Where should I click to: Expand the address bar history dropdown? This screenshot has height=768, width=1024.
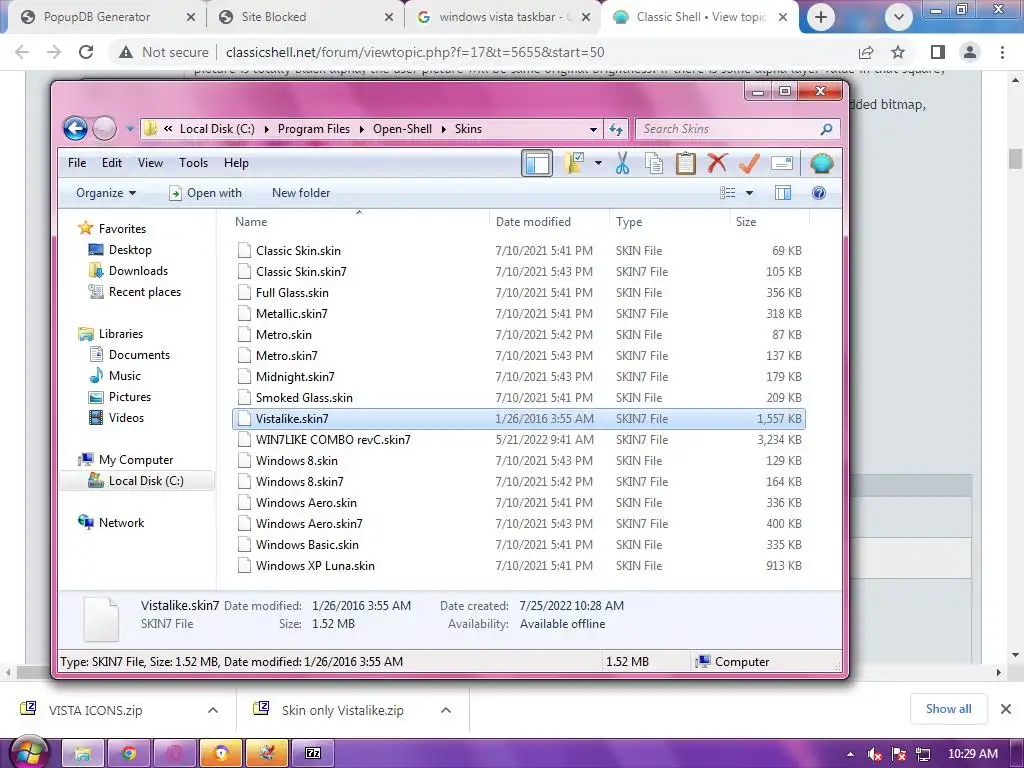pos(593,129)
